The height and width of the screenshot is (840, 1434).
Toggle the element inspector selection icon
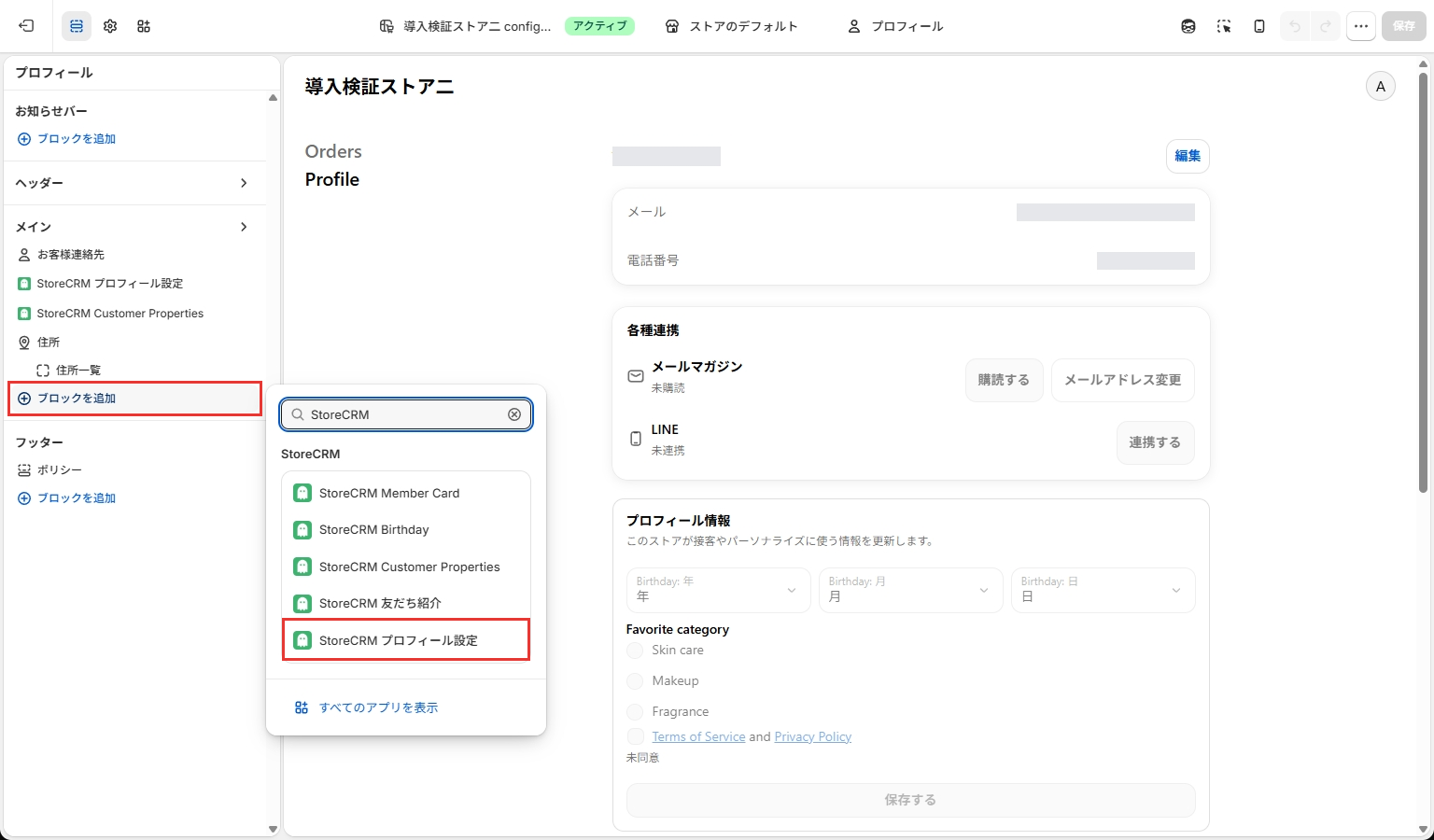tap(1224, 26)
